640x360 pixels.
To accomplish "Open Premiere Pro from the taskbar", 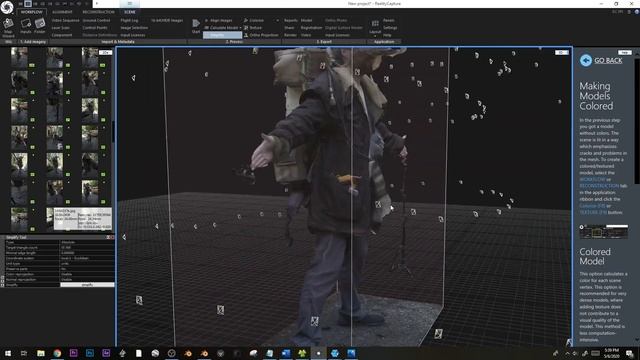I will 73,353.
